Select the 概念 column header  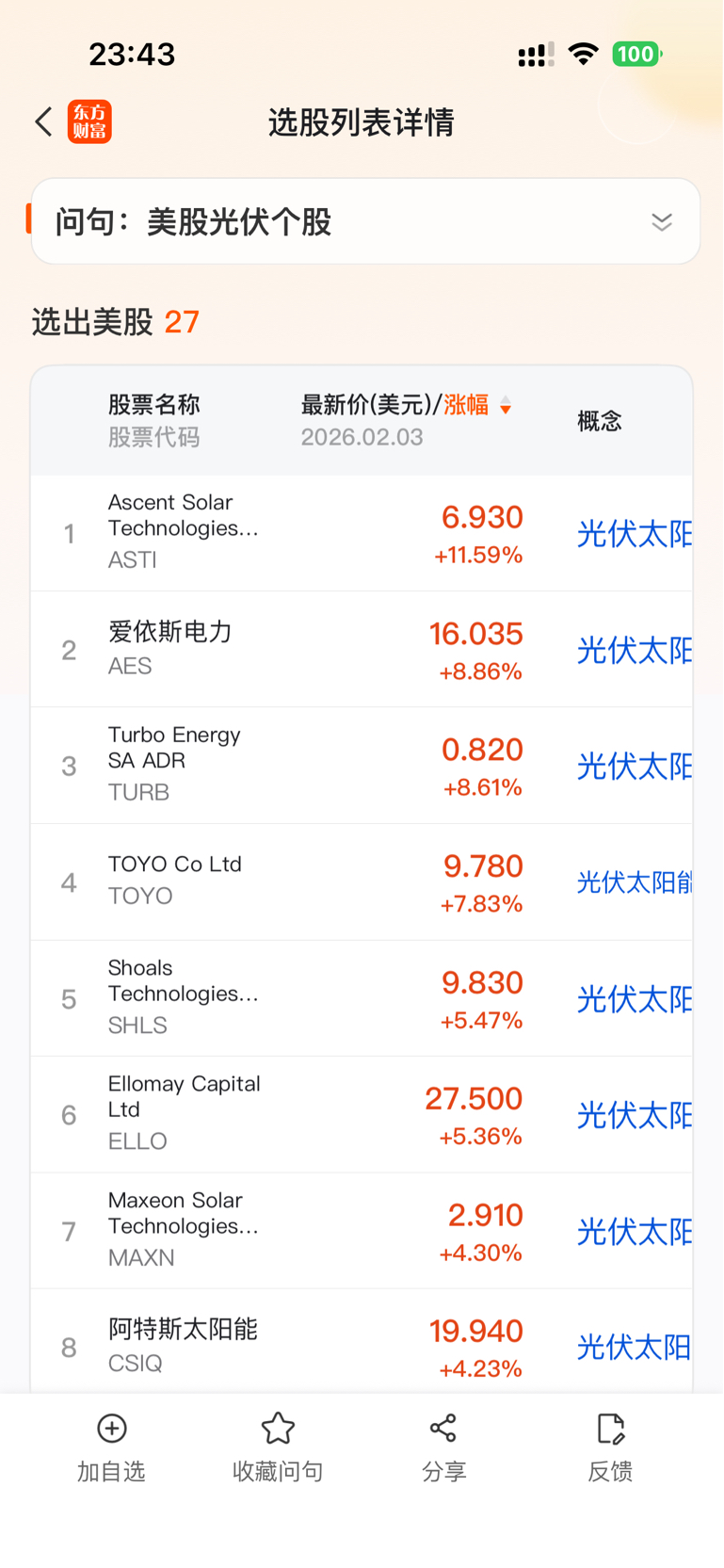coord(600,421)
